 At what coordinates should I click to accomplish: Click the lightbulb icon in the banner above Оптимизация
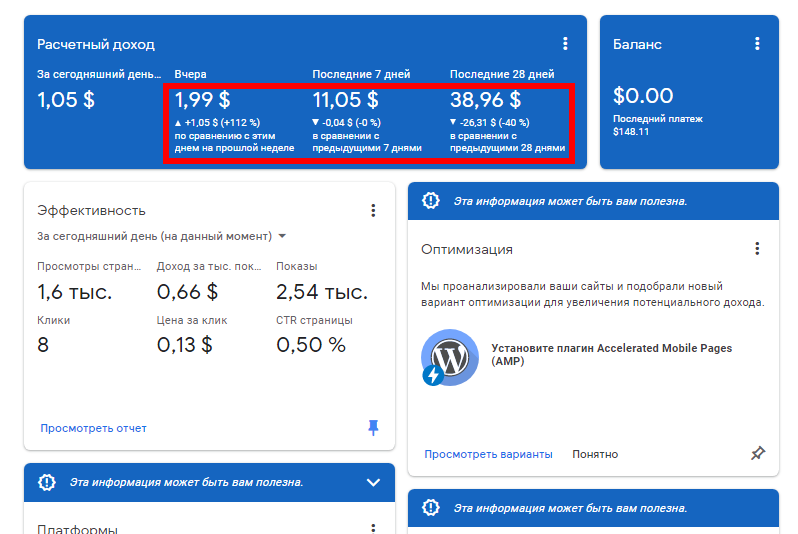click(431, 201)
